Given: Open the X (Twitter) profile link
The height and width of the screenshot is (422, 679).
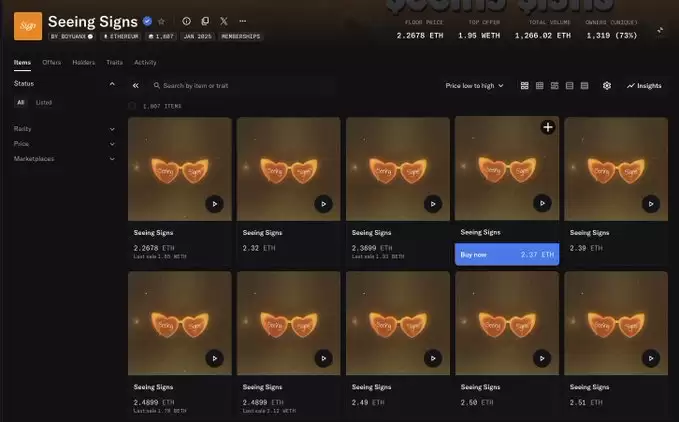Looking at the screenshot, I should pos(223,21).
